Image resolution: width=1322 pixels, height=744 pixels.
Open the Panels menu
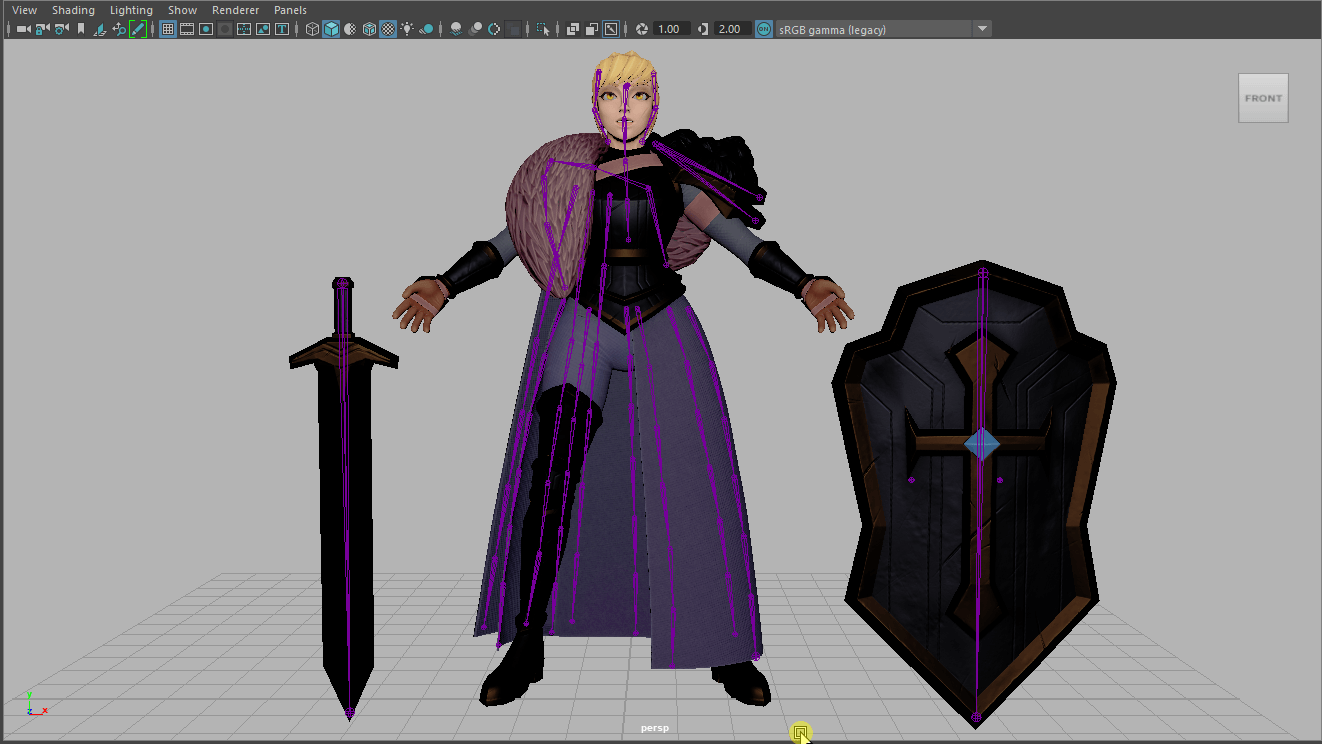point(290,10)
